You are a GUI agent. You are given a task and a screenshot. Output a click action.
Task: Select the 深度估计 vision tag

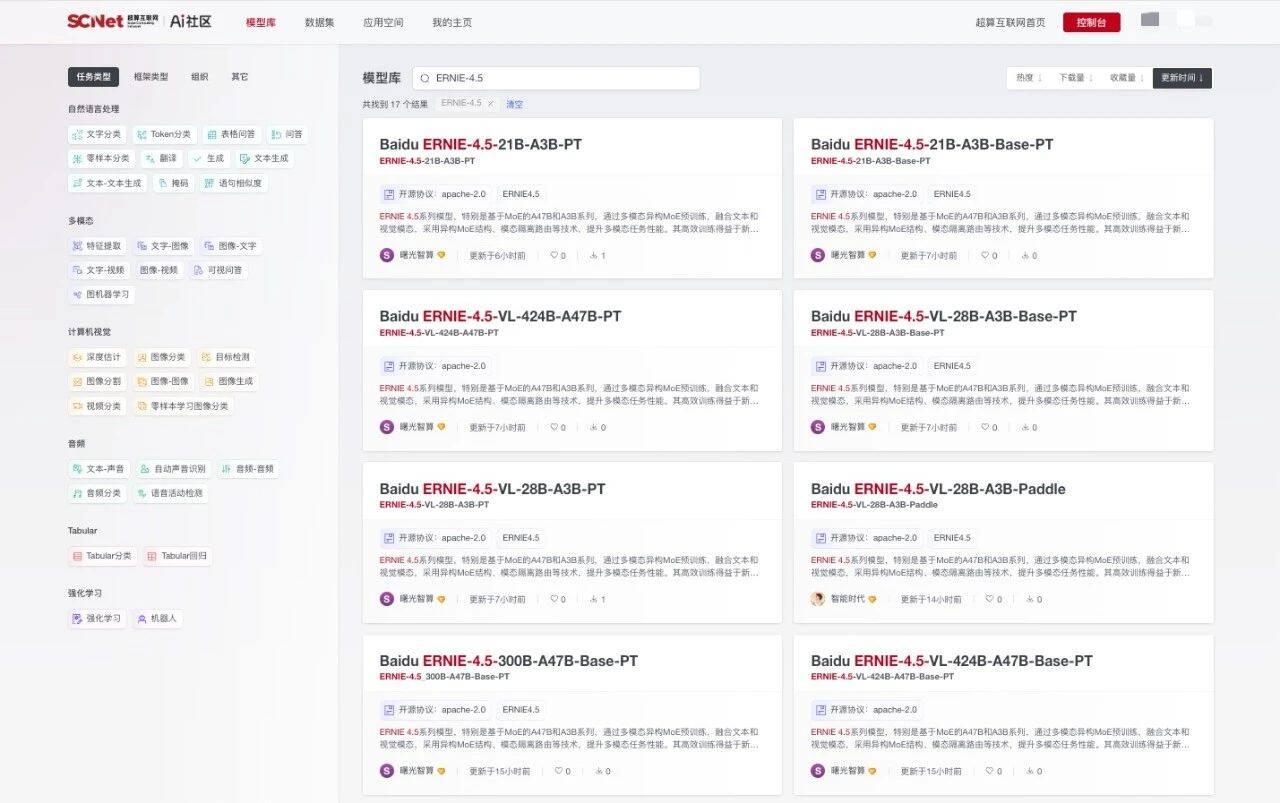(97, 357)
